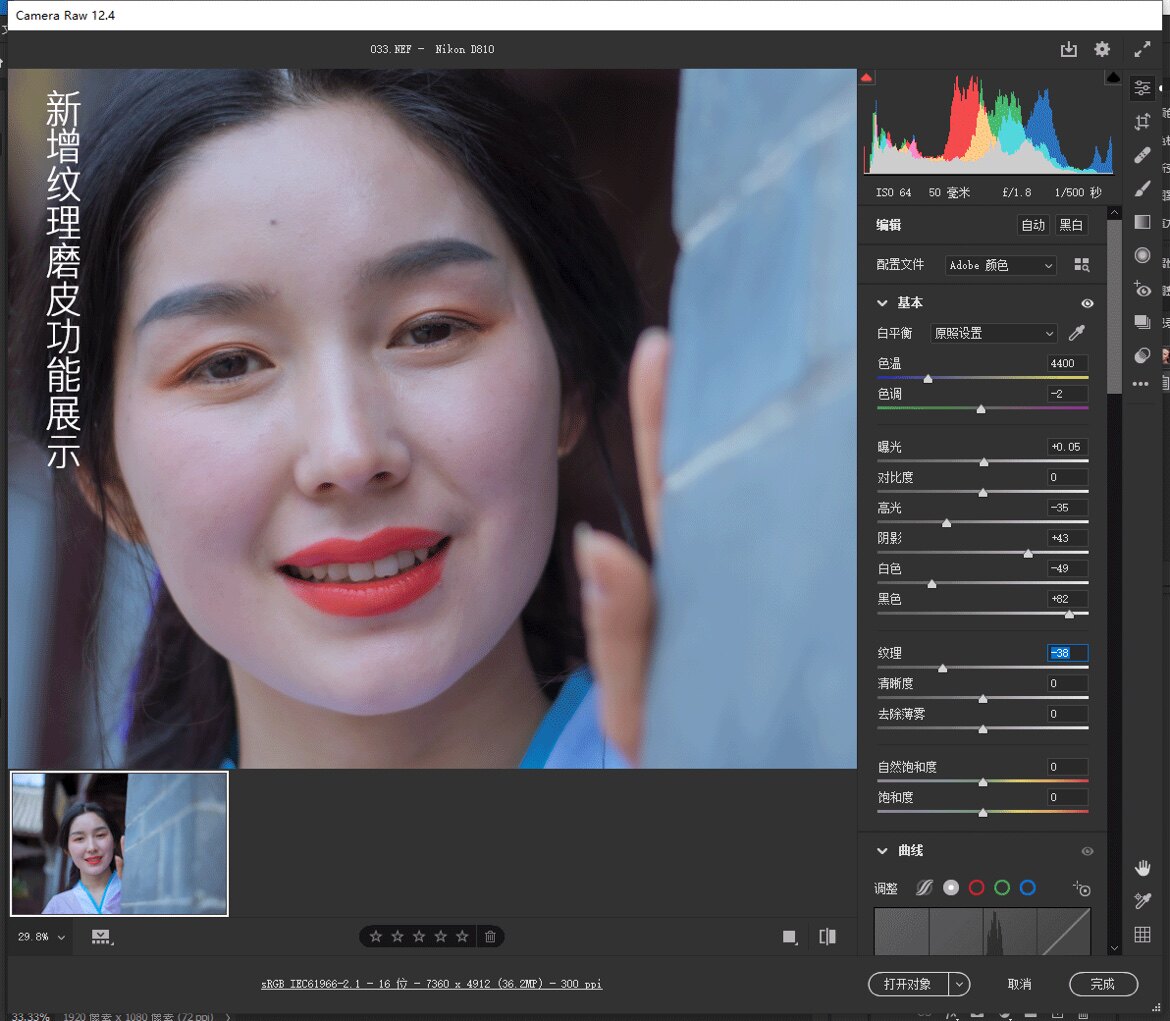Toggle shadow clipping warning in histogram
This screenshot has height=1021, width=1170.
pyautogui.click(x=867, y=78)
